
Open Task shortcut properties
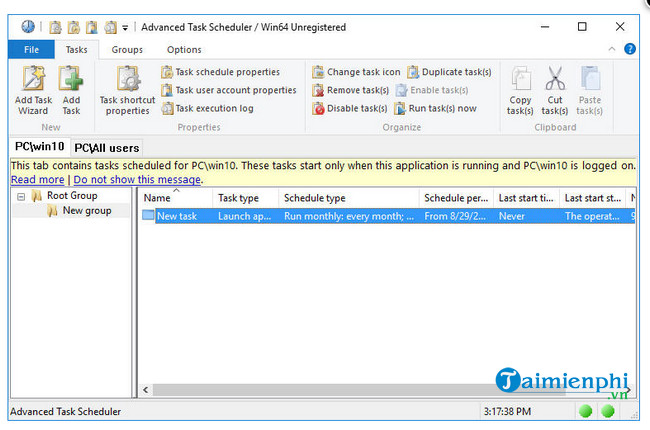point(127,90)
